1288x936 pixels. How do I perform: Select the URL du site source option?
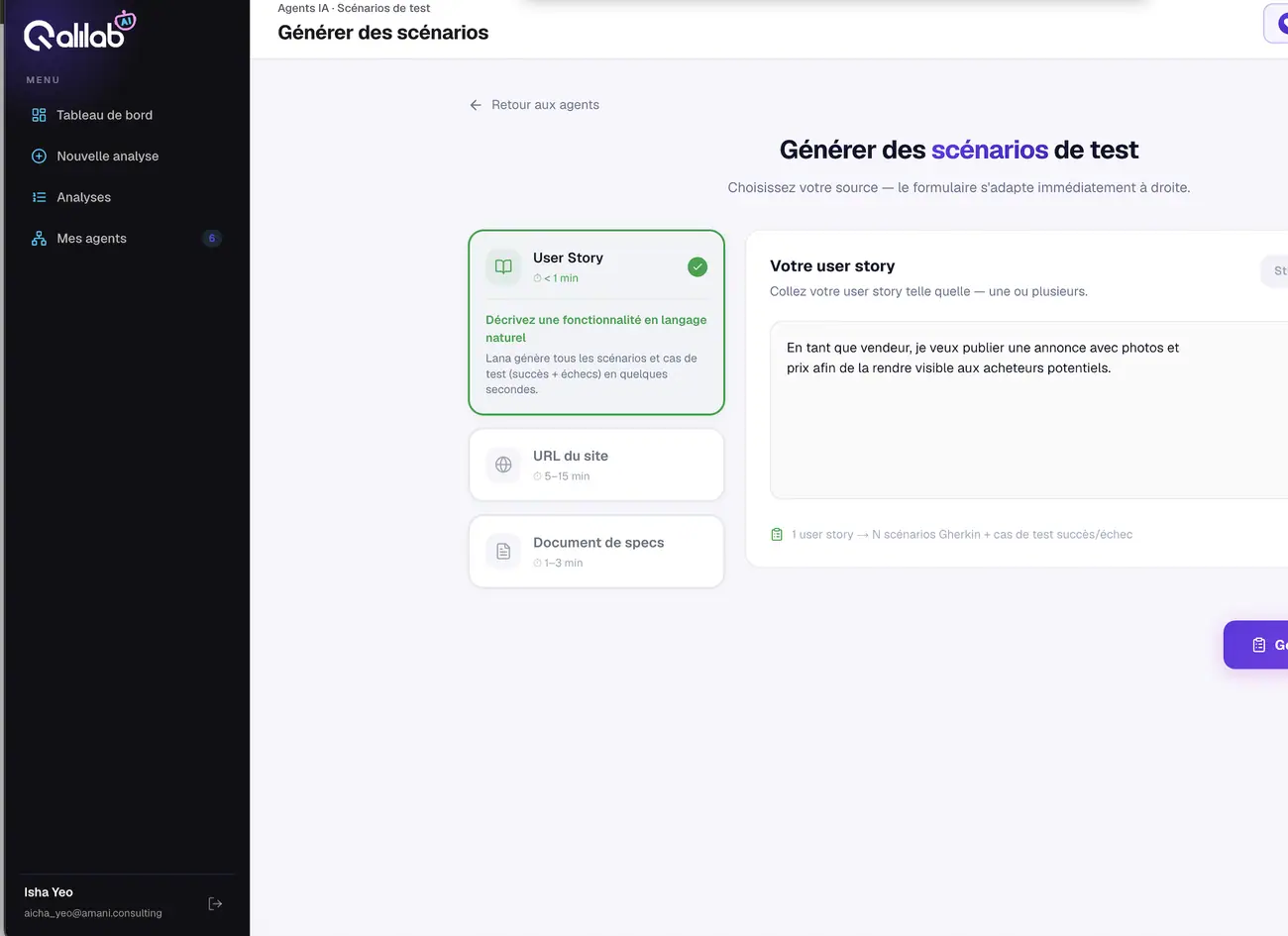pos(596,465)
